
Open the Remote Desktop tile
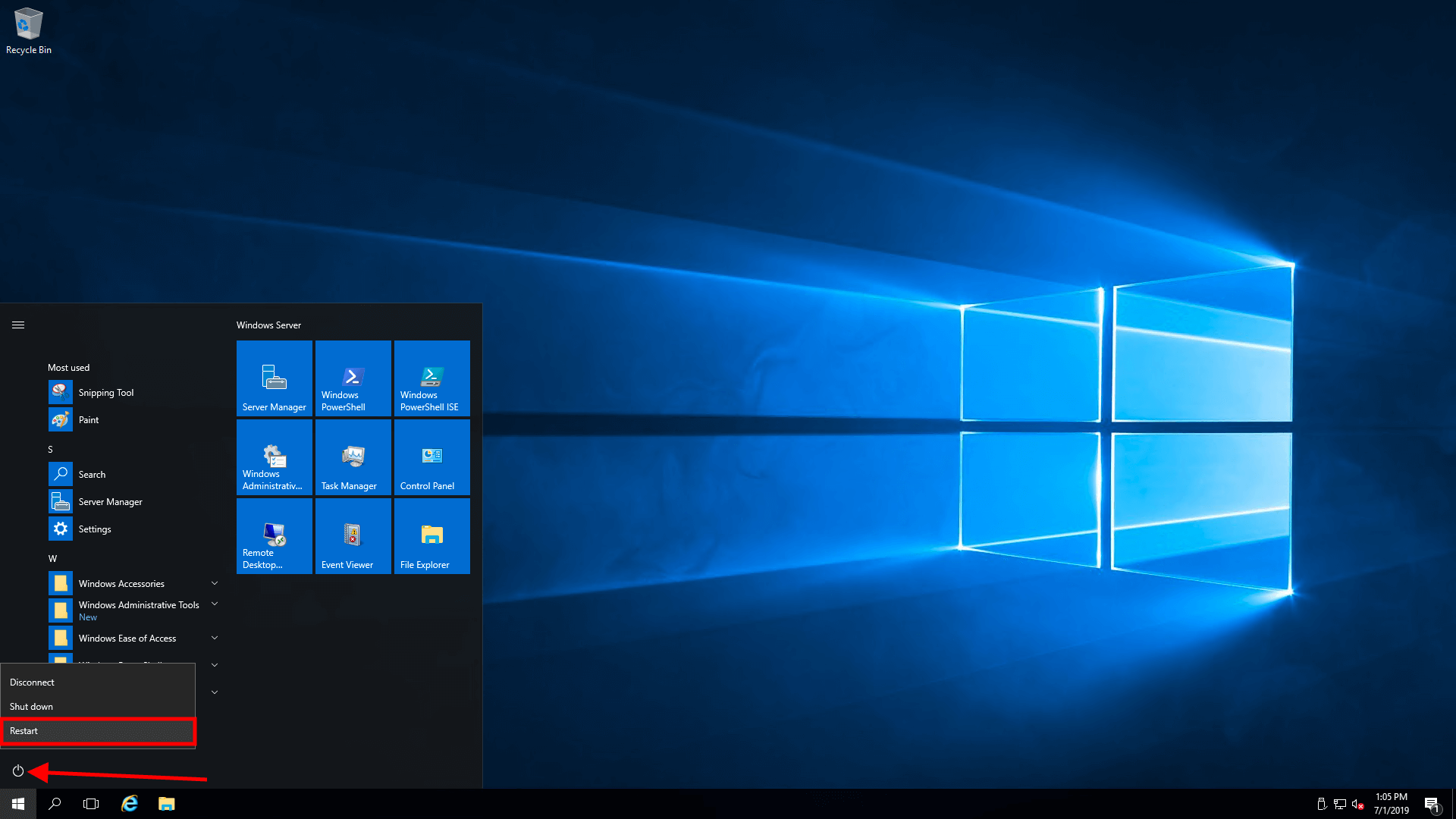pos(275,536)
